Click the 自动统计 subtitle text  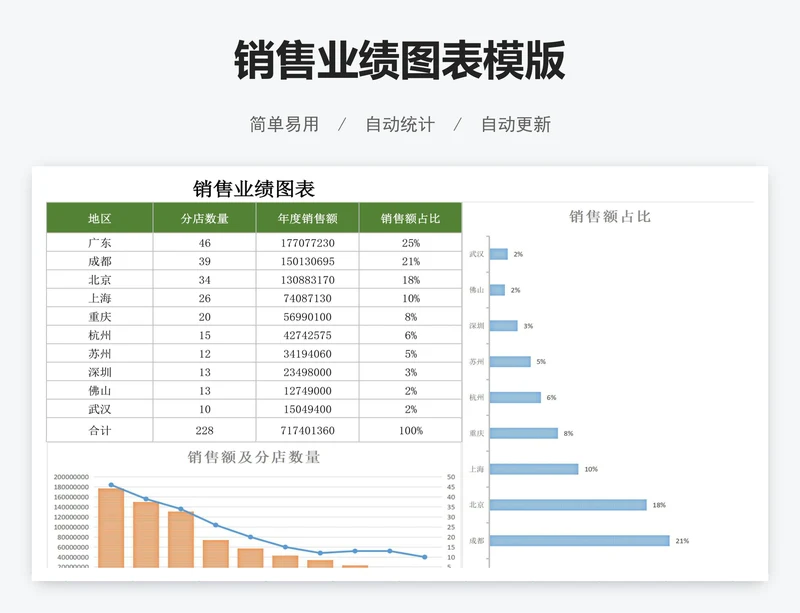400,124
